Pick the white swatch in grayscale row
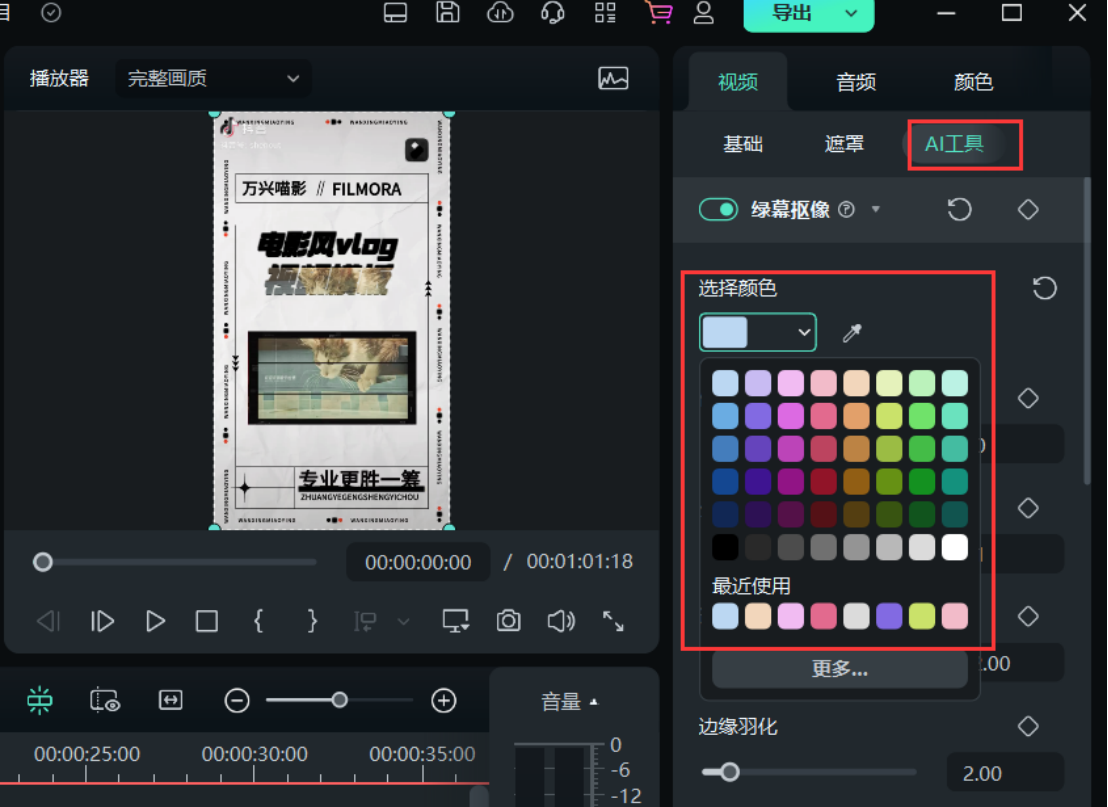Image resolution: width=1108 pixels, height=807 pixels. (x=955, y=547)
